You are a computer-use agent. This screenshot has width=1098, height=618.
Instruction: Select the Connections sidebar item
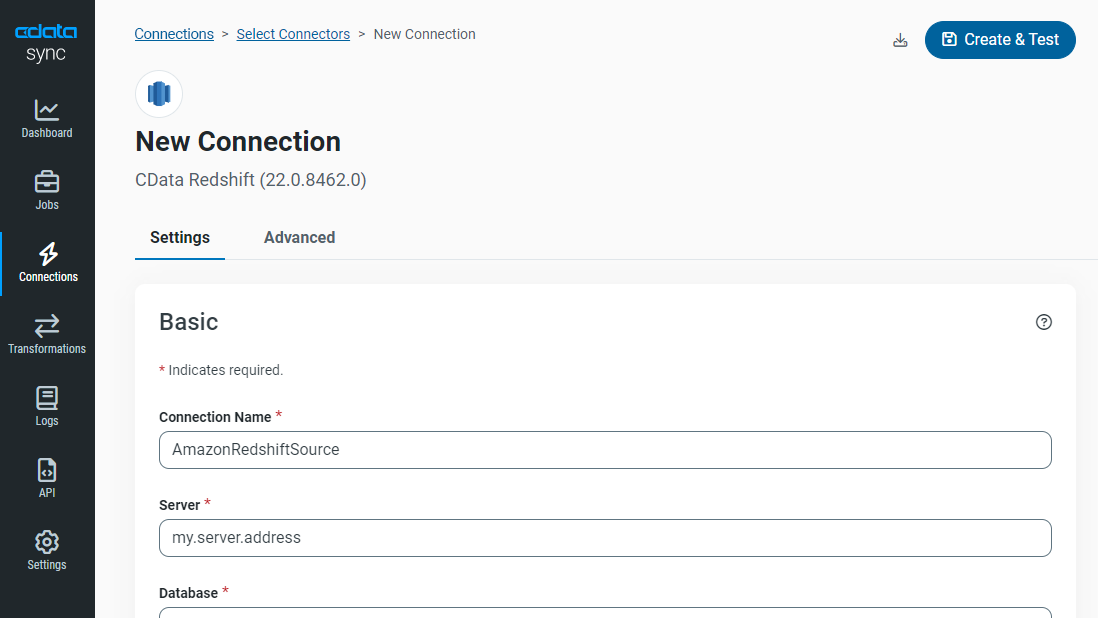(x=48, y=262)
